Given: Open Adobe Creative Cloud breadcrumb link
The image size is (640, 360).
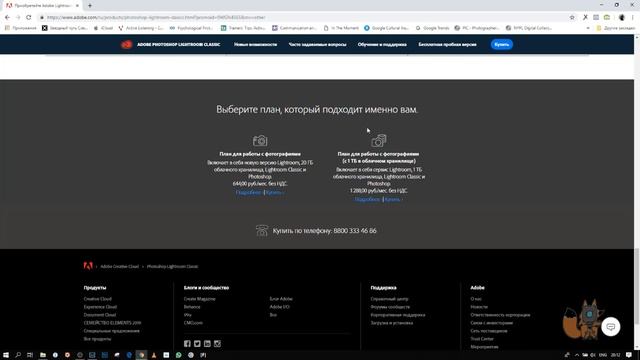Looking at the screenshot, I should click(x=120, y=267).
